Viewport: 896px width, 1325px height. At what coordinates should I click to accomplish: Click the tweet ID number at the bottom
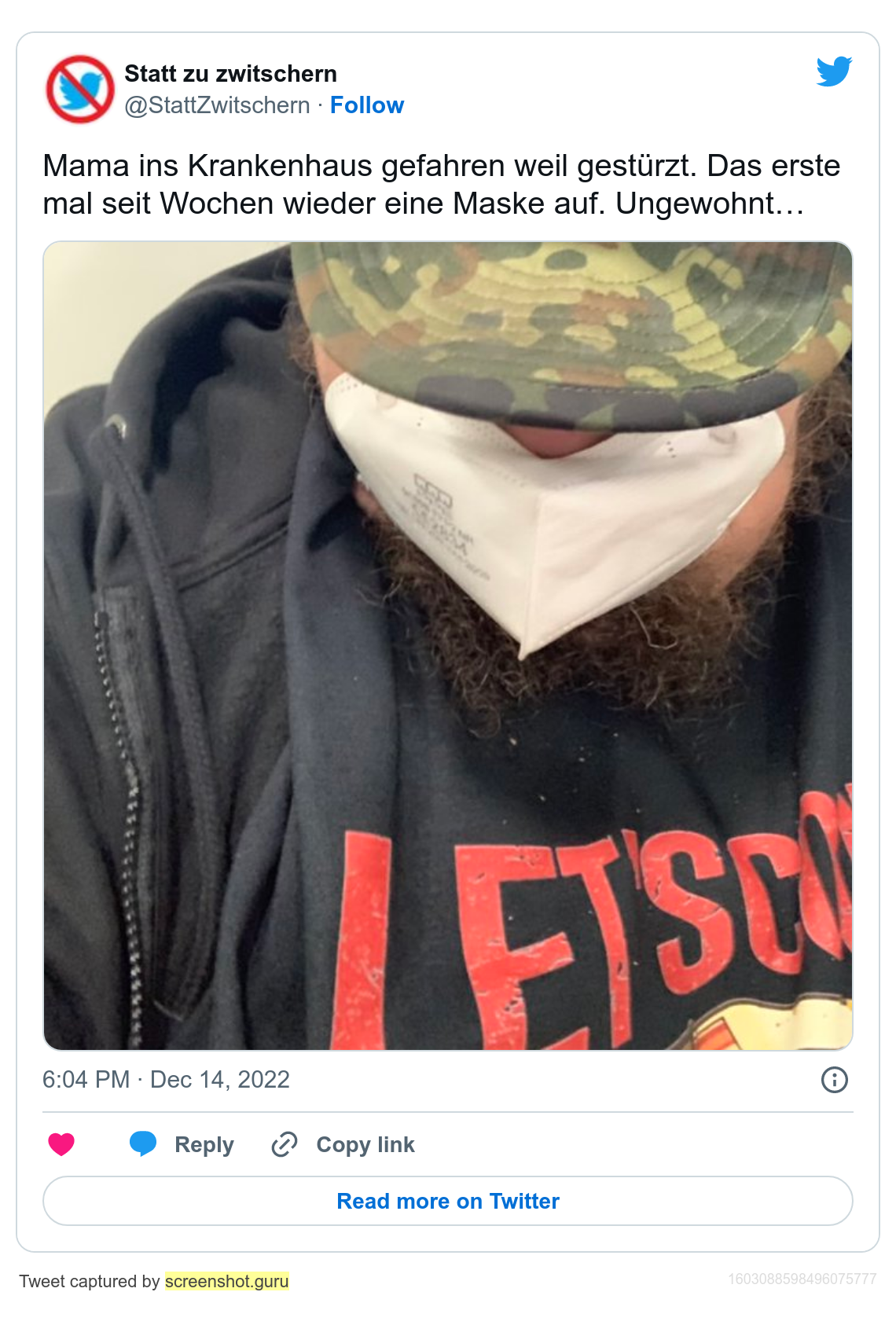[802, 1279]
